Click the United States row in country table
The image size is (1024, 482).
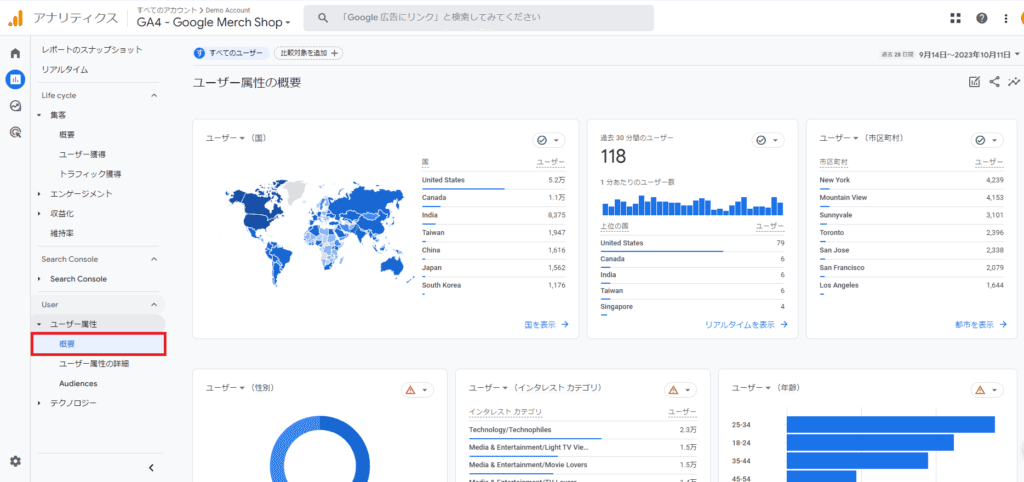click(x=494, y=181)
